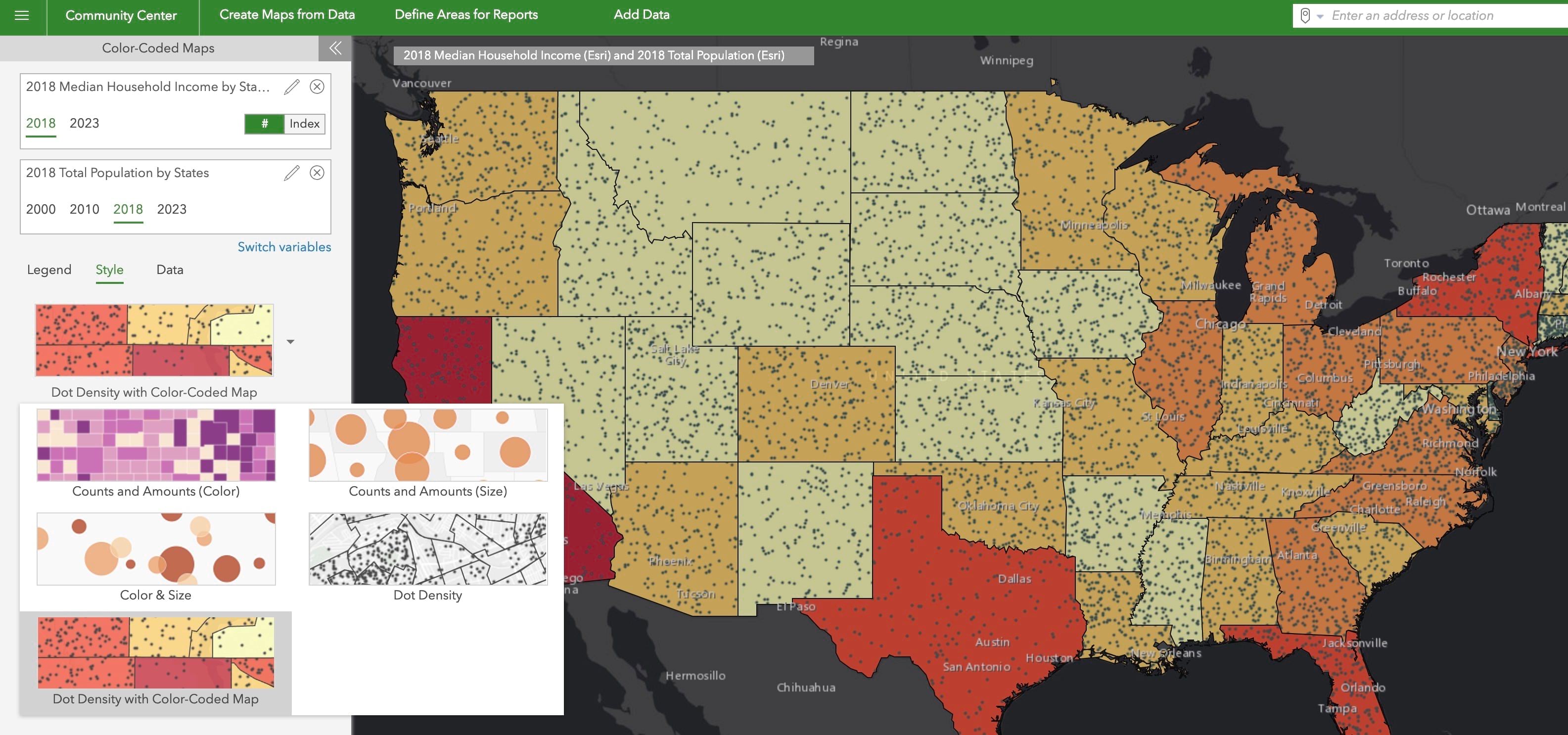Screen dimensions: 1568x735
Task: Click the Switch variables link
Action: 283,246
